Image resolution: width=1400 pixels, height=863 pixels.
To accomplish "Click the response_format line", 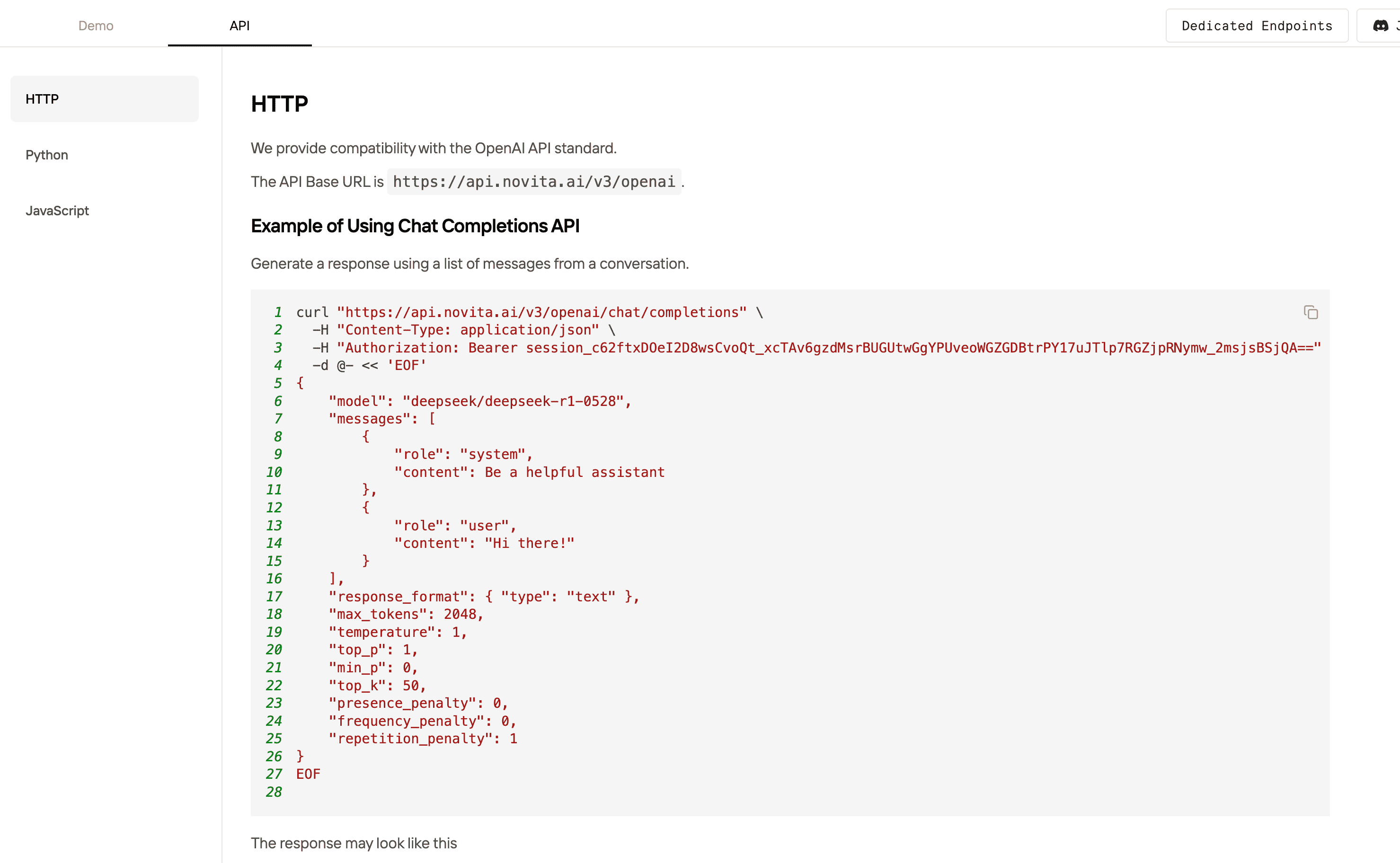I will tap(484, 597).
